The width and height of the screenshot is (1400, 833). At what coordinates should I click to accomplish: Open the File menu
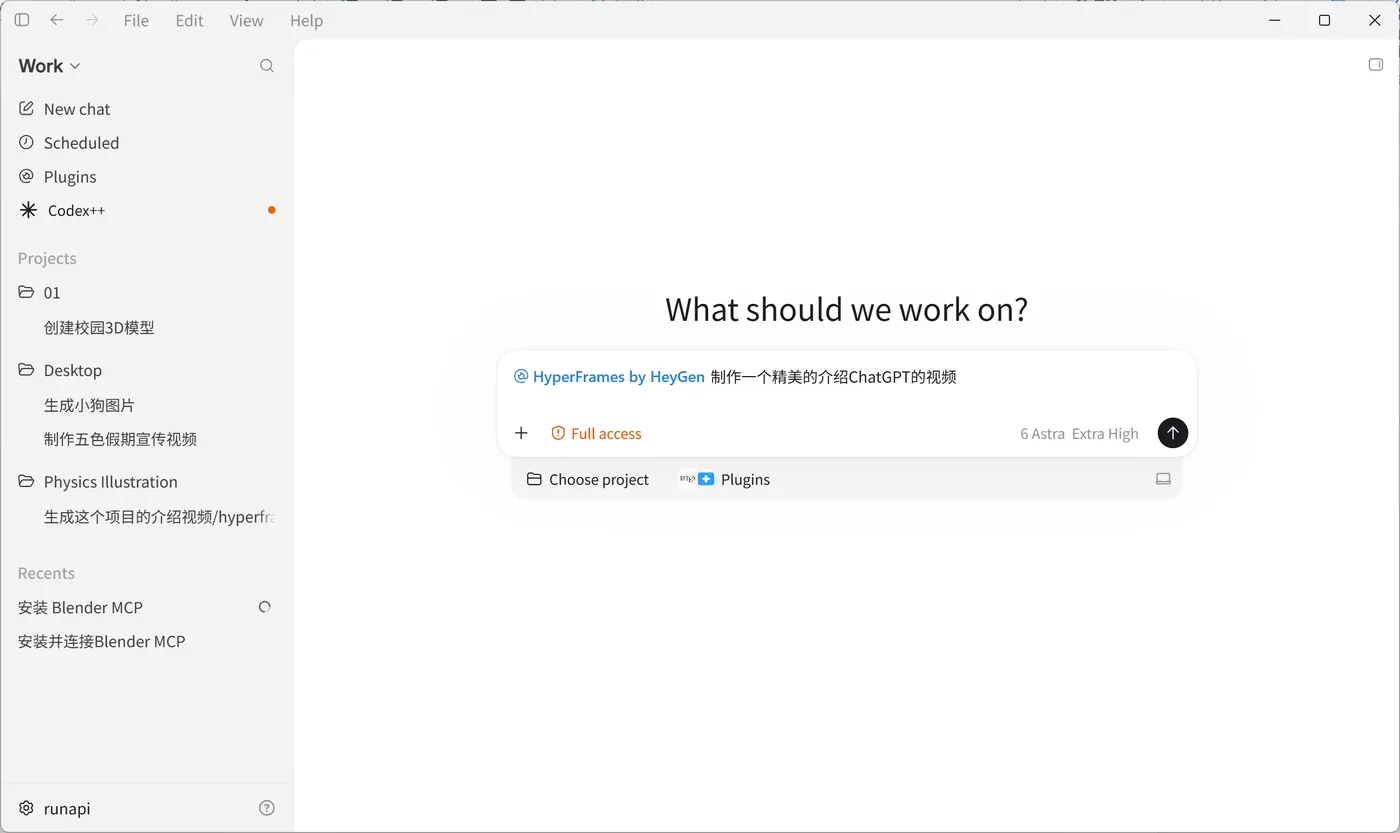136,20
